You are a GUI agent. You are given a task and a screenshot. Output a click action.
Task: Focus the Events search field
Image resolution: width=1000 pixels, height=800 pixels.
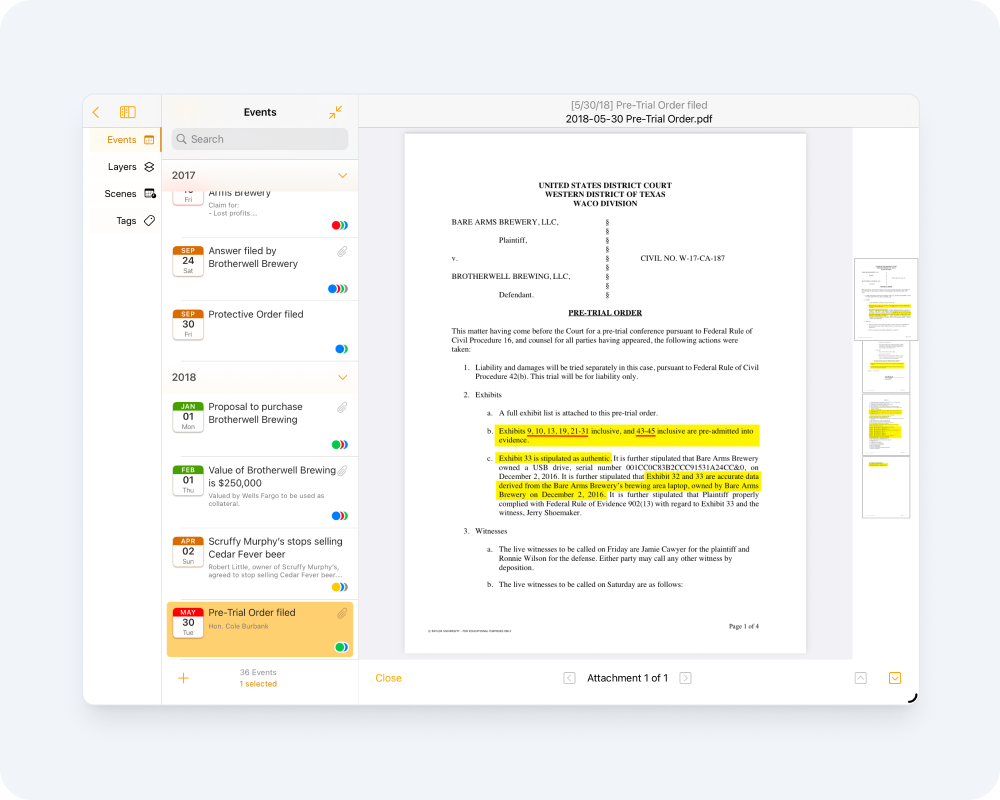[x=260, y=139]
